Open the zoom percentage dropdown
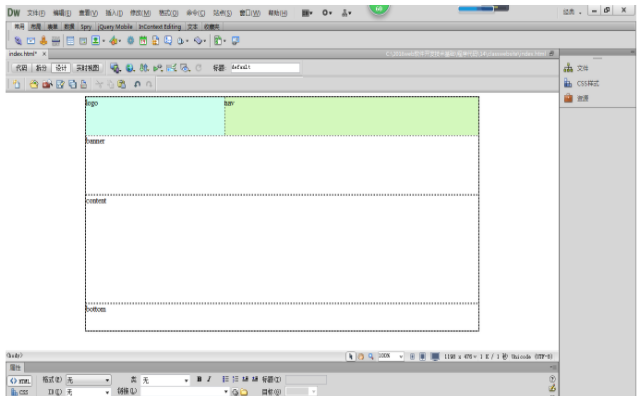 (x=391, y=356)
